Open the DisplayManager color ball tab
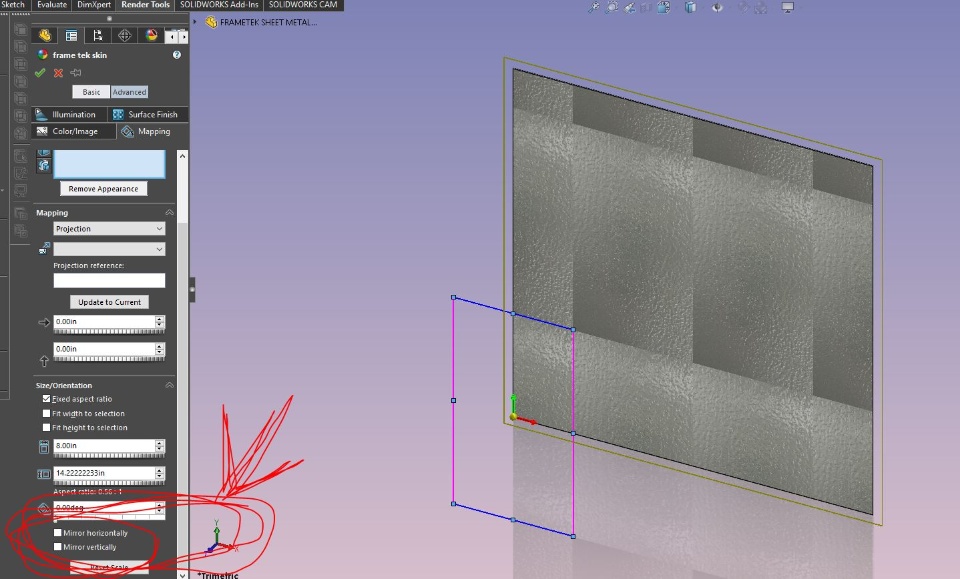Viewport: 960px width, 579px height. [x=151, y=35]
